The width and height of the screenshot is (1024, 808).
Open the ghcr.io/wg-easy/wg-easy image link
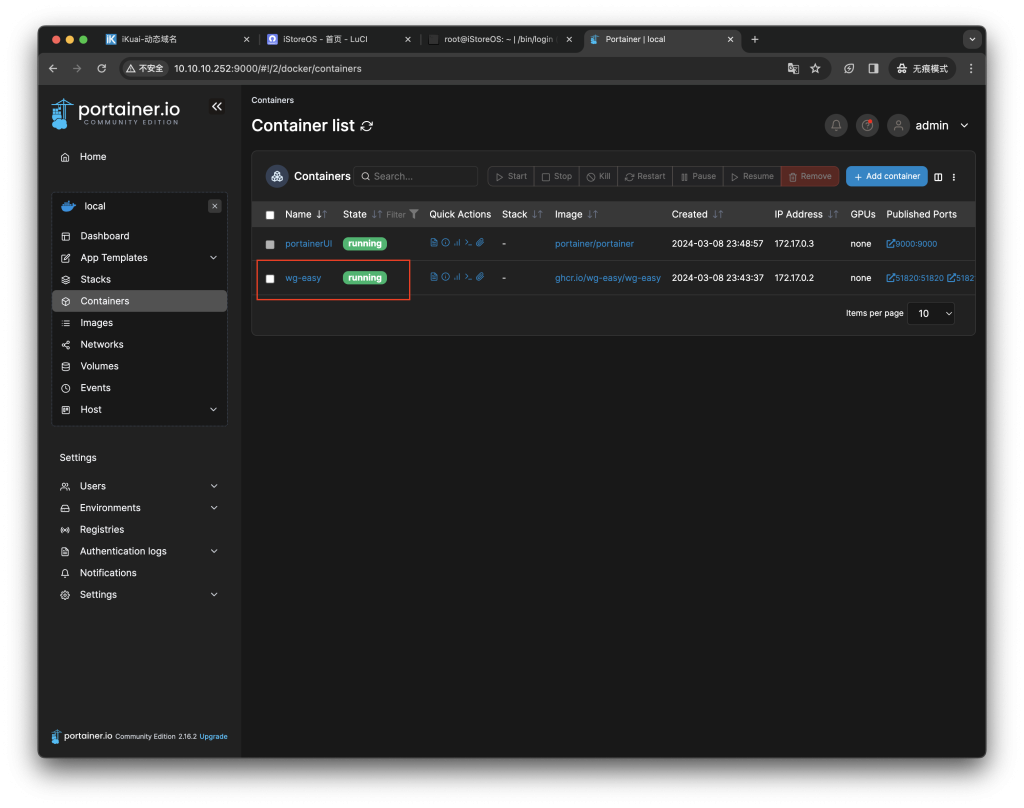pos(608,278)
